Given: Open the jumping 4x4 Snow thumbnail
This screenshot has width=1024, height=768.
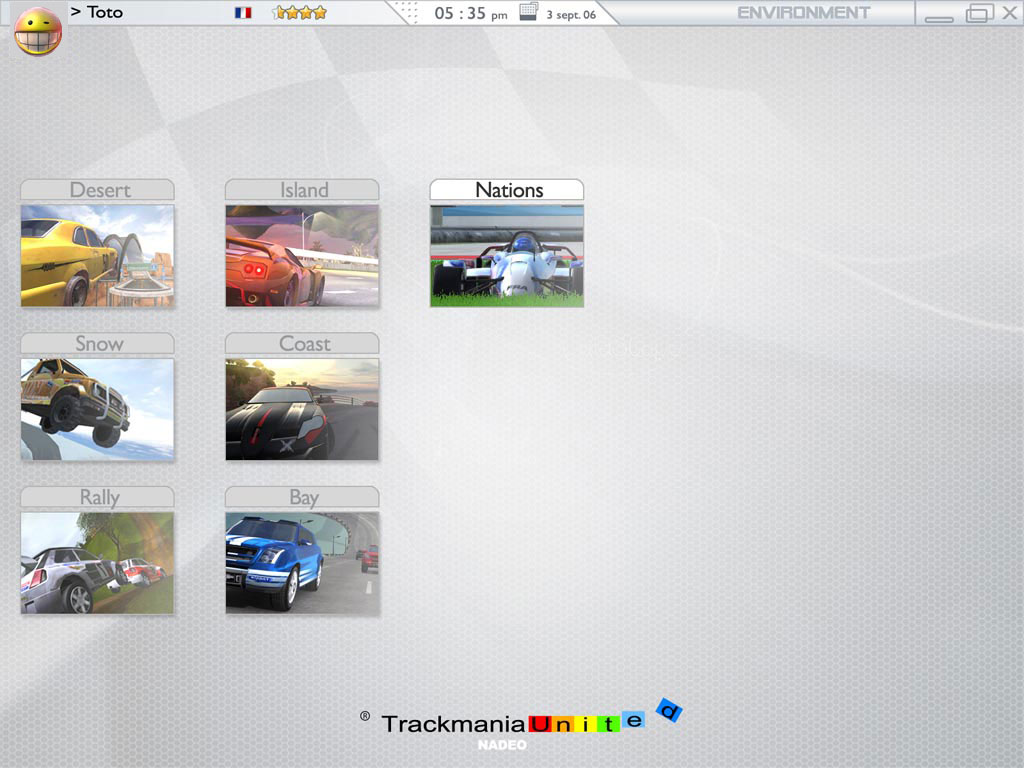Looking at the screenshot, I should click(x=98, y=410).
